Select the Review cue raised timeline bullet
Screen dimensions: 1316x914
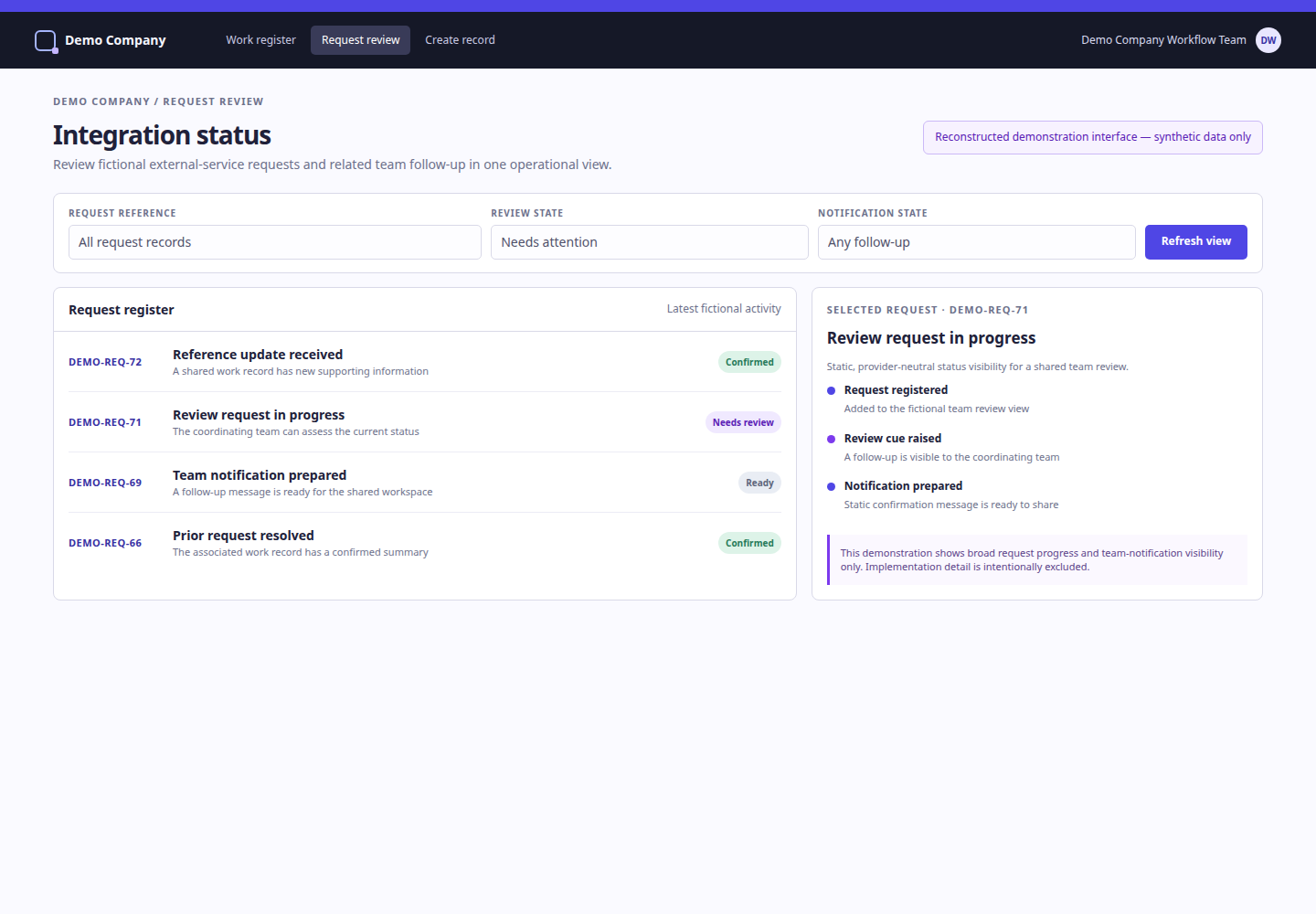point(831,439)
